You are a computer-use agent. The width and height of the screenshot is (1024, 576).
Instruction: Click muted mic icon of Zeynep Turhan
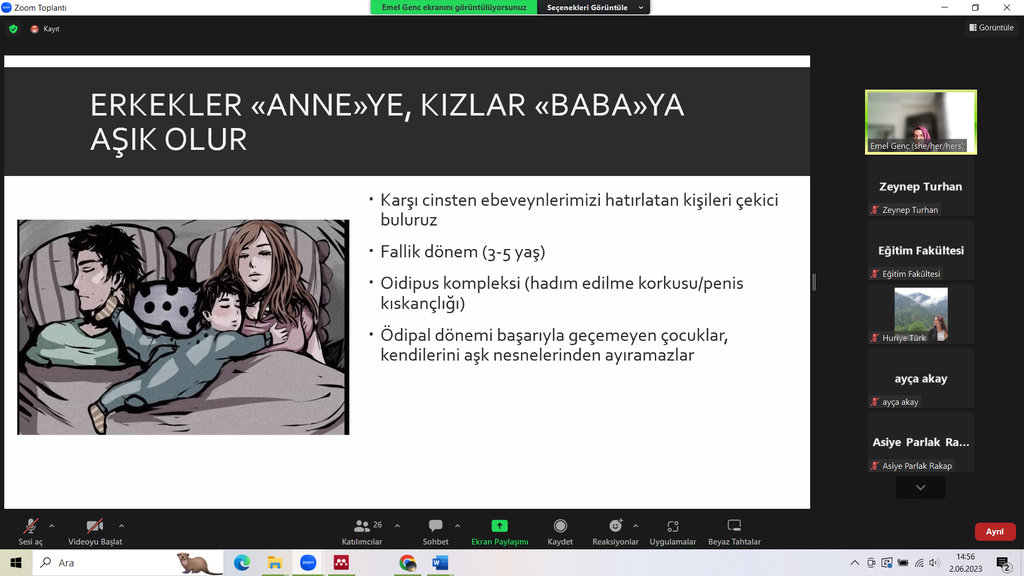click(874, 210)
